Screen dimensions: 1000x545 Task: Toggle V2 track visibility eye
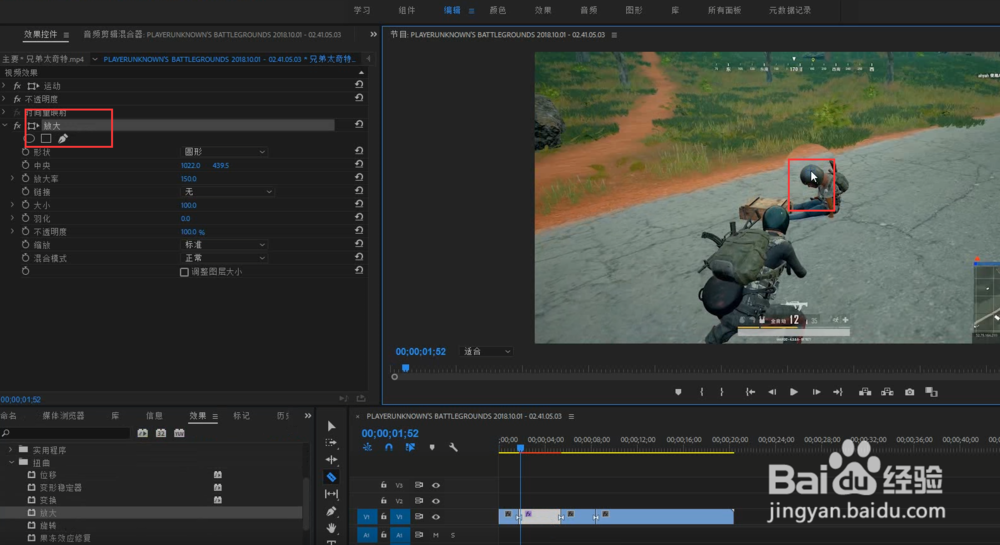coord(436,501)
